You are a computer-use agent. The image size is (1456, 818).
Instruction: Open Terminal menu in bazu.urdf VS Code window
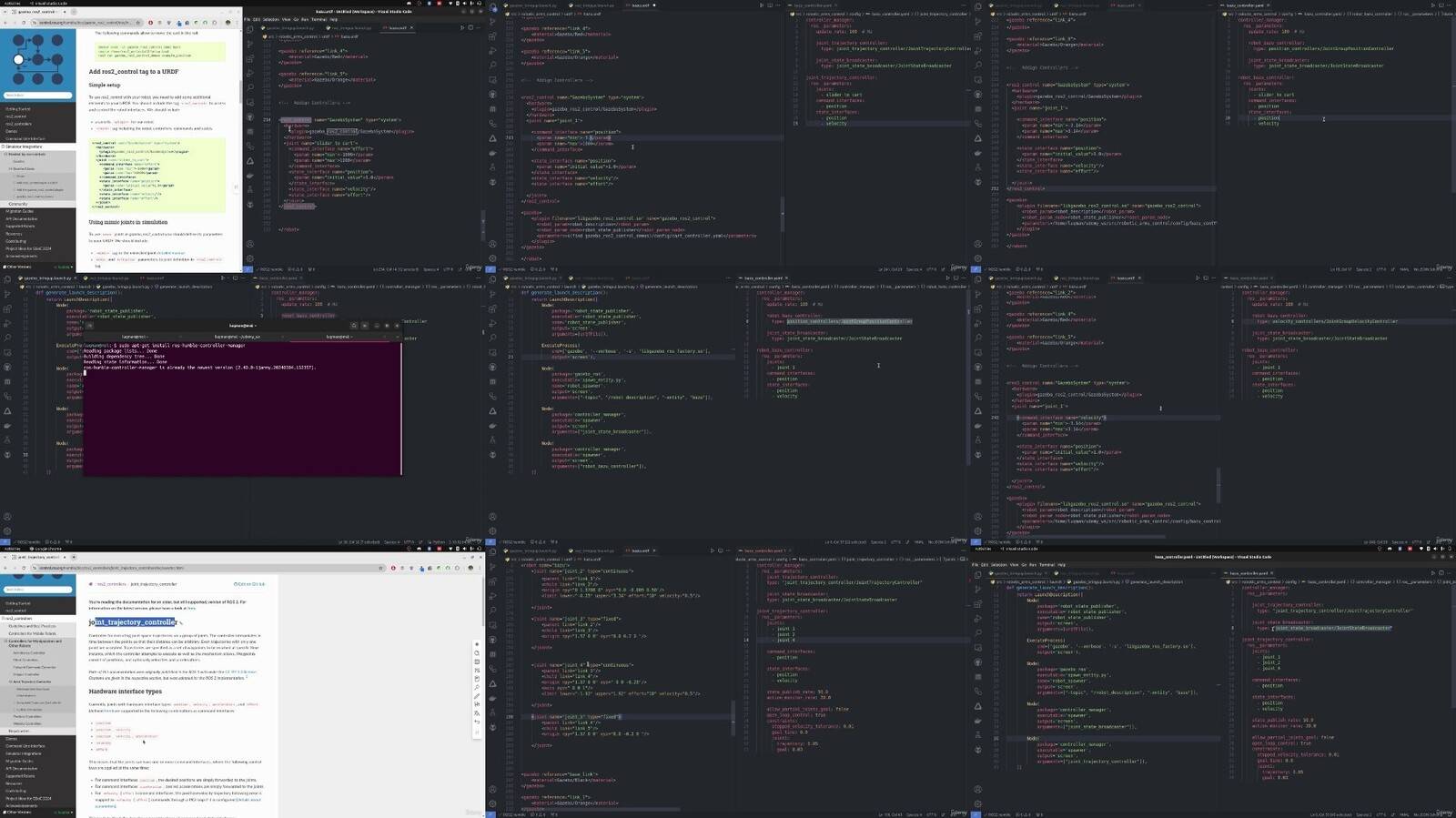pos(318,19)
